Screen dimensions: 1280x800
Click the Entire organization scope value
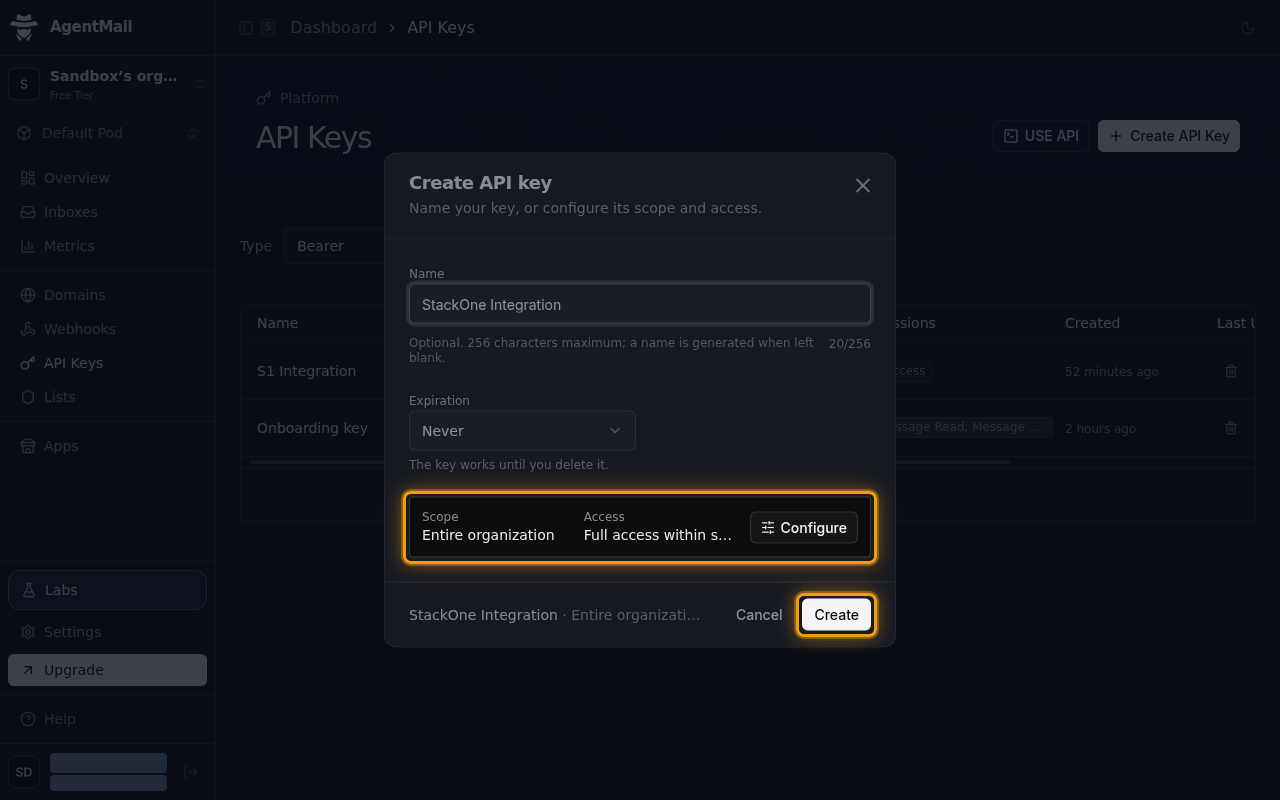pos(488,535)
